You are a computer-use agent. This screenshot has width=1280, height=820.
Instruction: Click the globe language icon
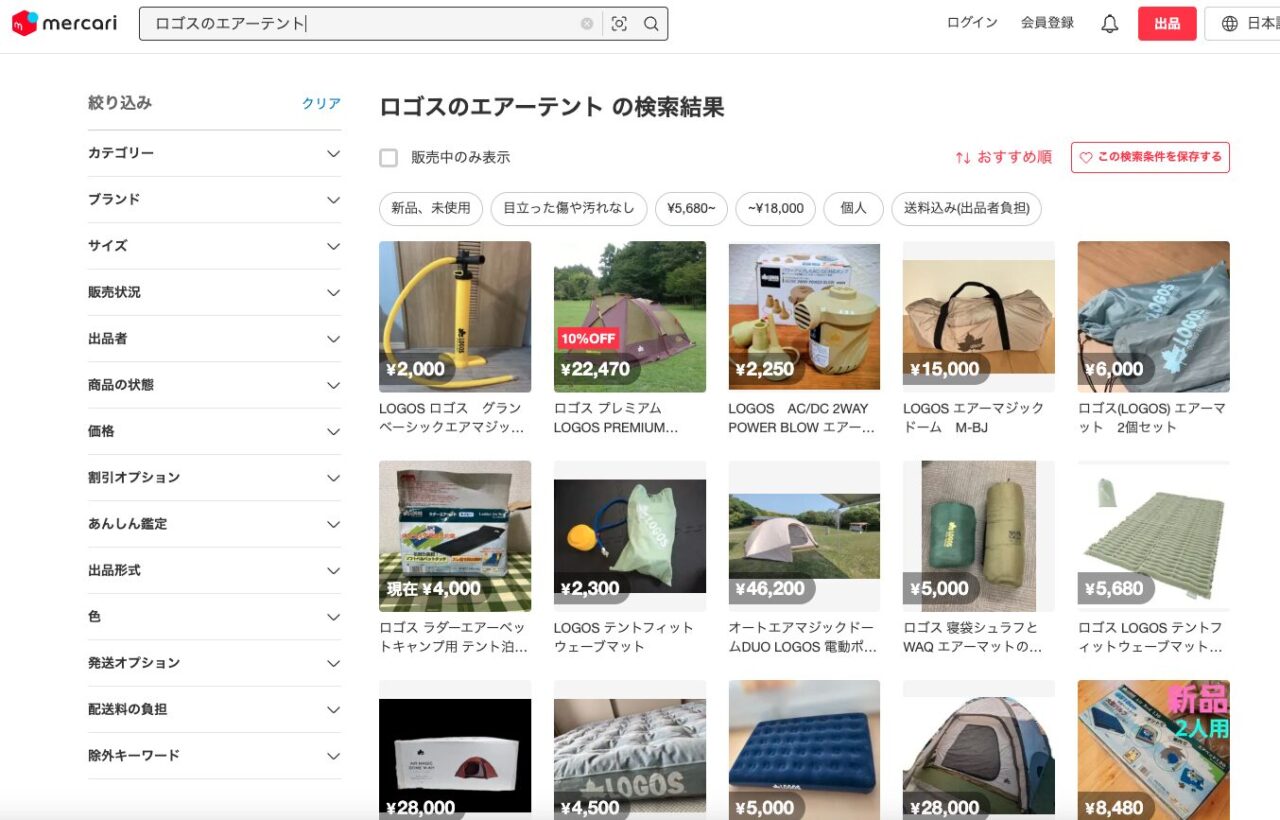point(1230,24)
